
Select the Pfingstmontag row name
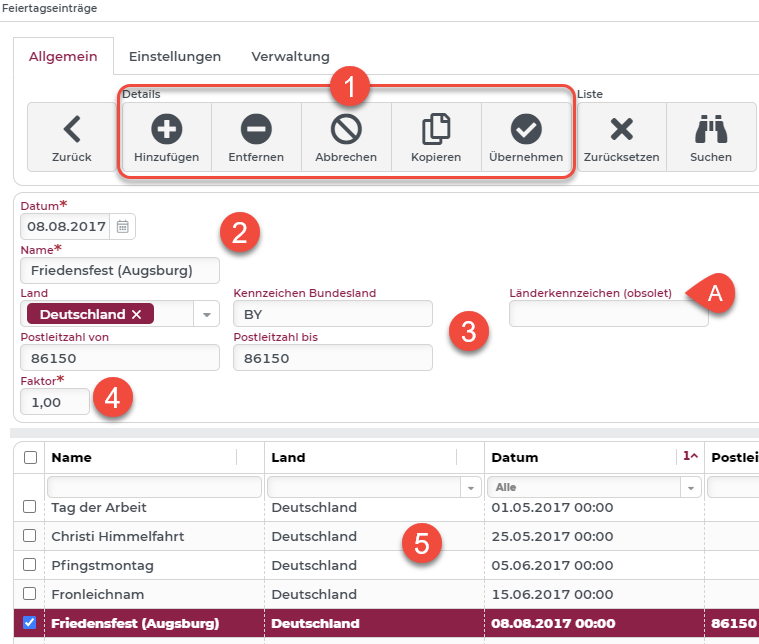click(x=102, y=565)
